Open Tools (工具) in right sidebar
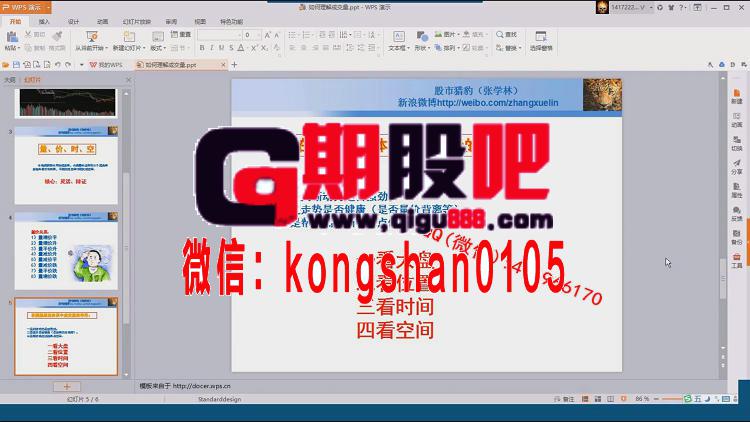 pyautogui.click(x=737, y=260)
